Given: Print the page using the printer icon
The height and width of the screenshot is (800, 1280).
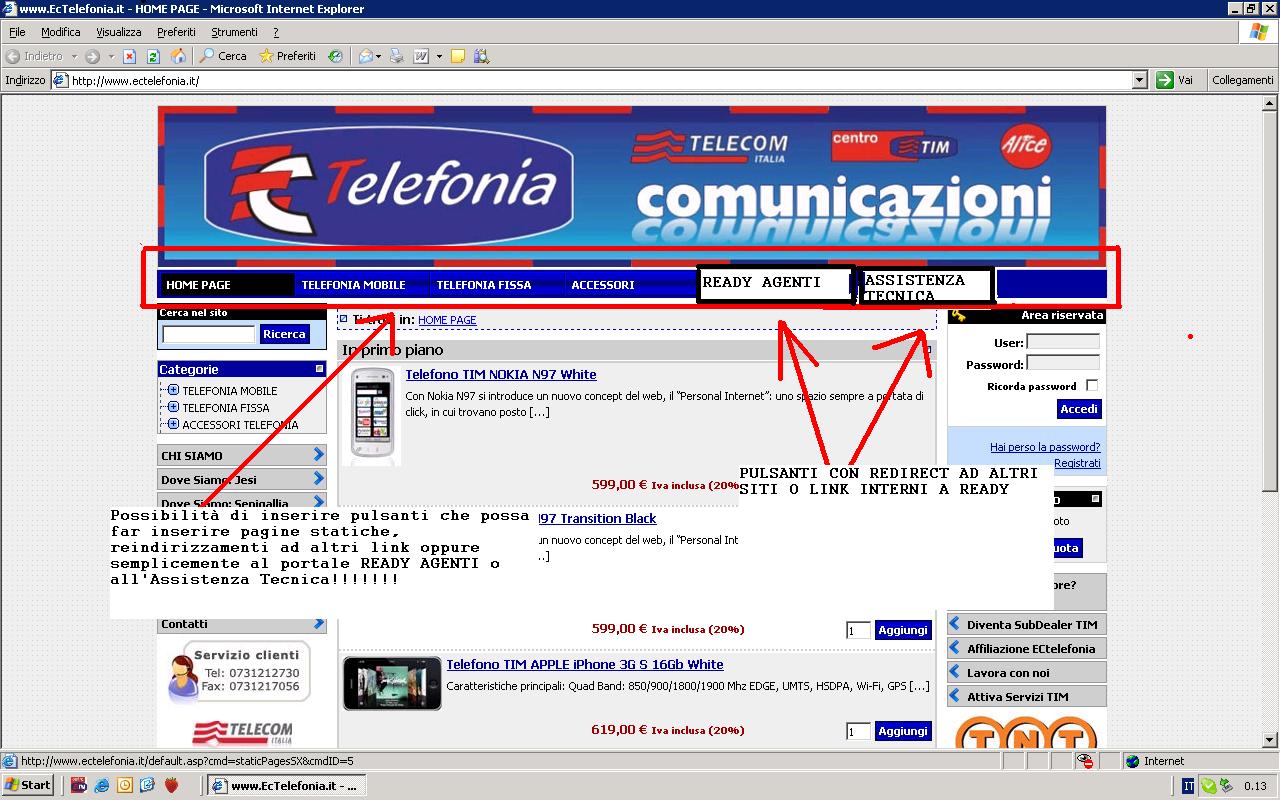Looking at the screenshot, I should tap(398, 56).
